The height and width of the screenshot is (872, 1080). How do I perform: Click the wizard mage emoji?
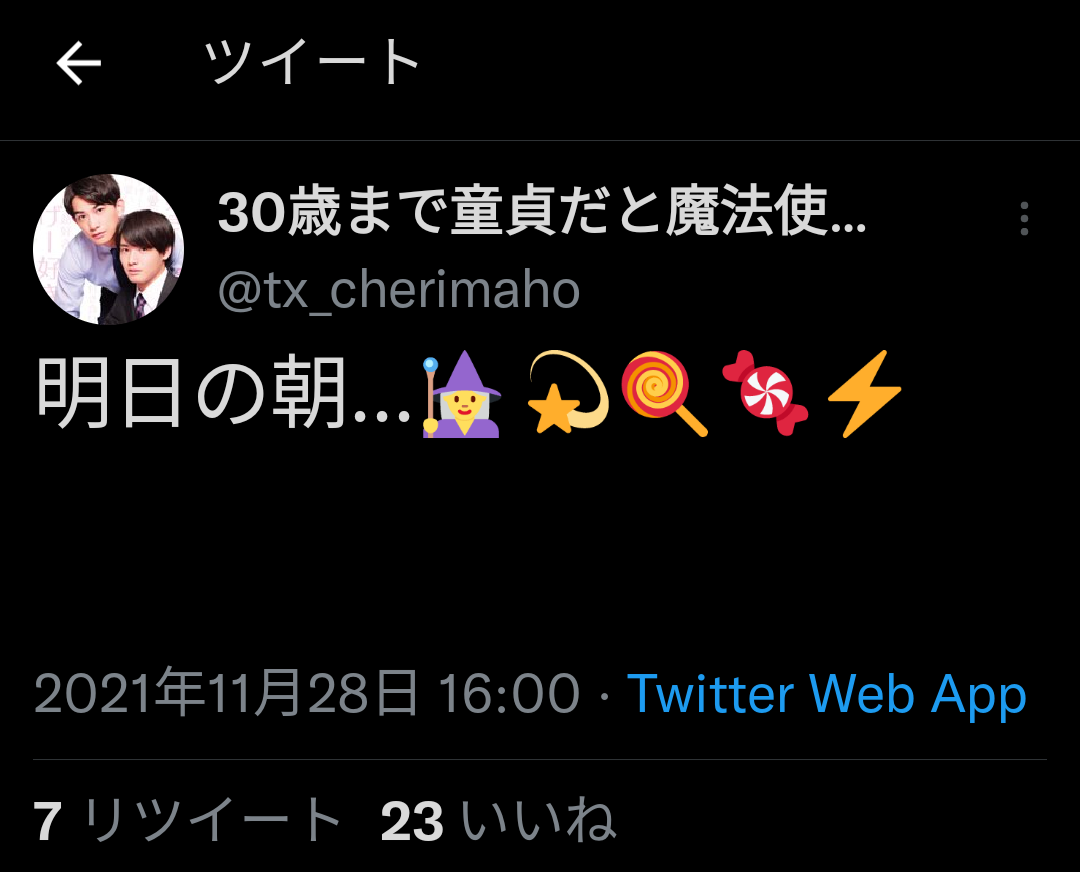point(461,394)
